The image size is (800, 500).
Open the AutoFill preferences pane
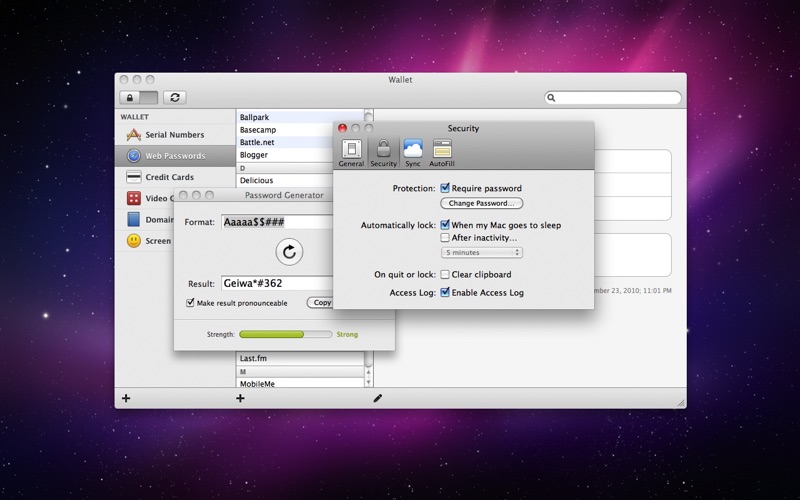coord(441,152)
